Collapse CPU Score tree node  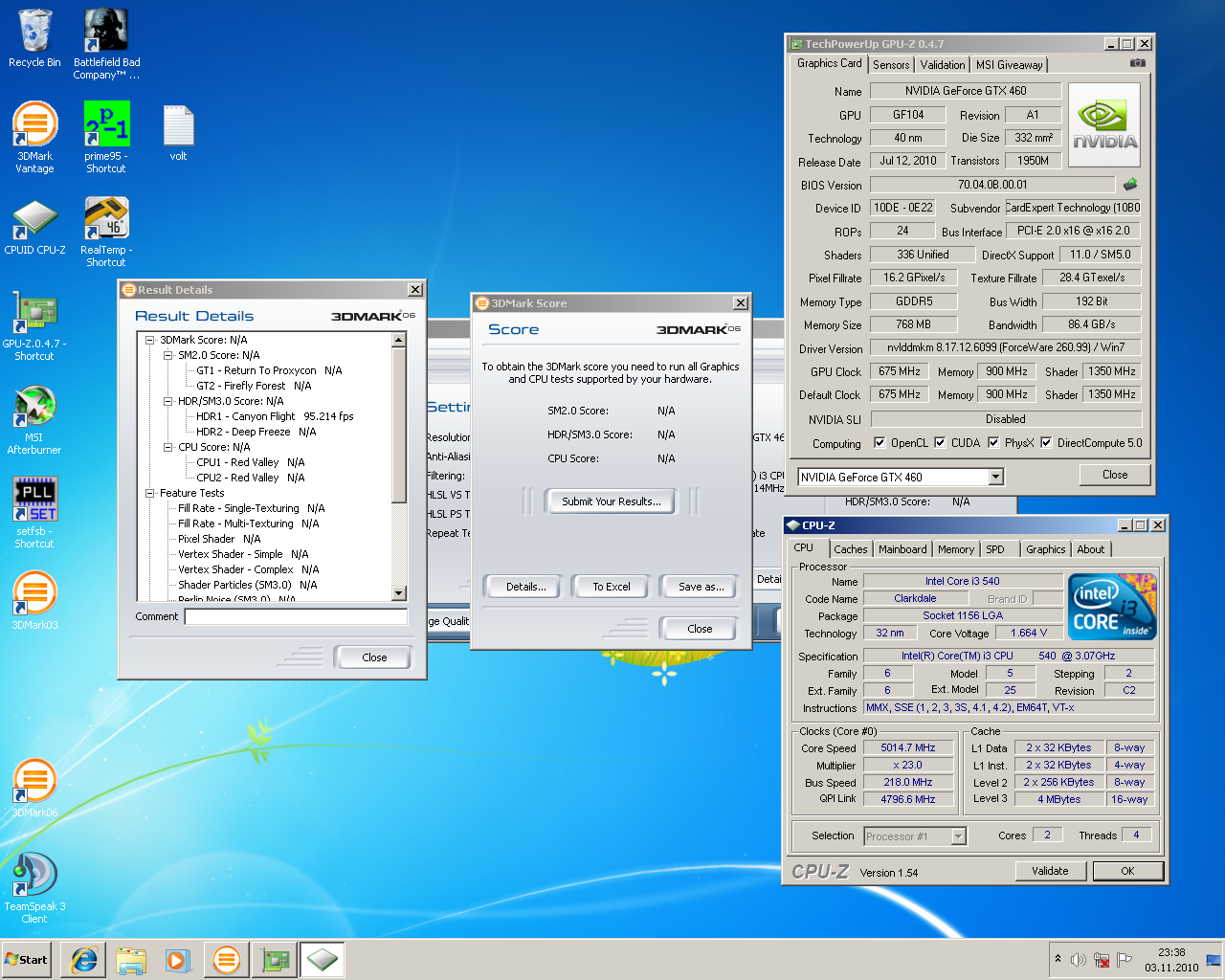click(x=168, y=447)
